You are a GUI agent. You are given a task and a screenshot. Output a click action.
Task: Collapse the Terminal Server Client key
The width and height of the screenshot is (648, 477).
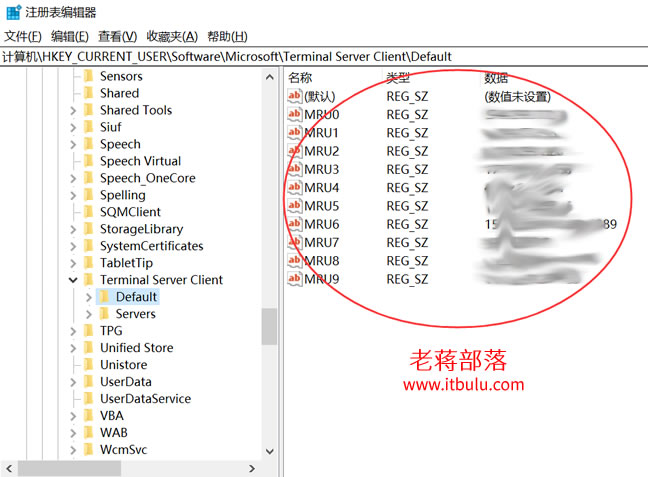click(73, 280)
